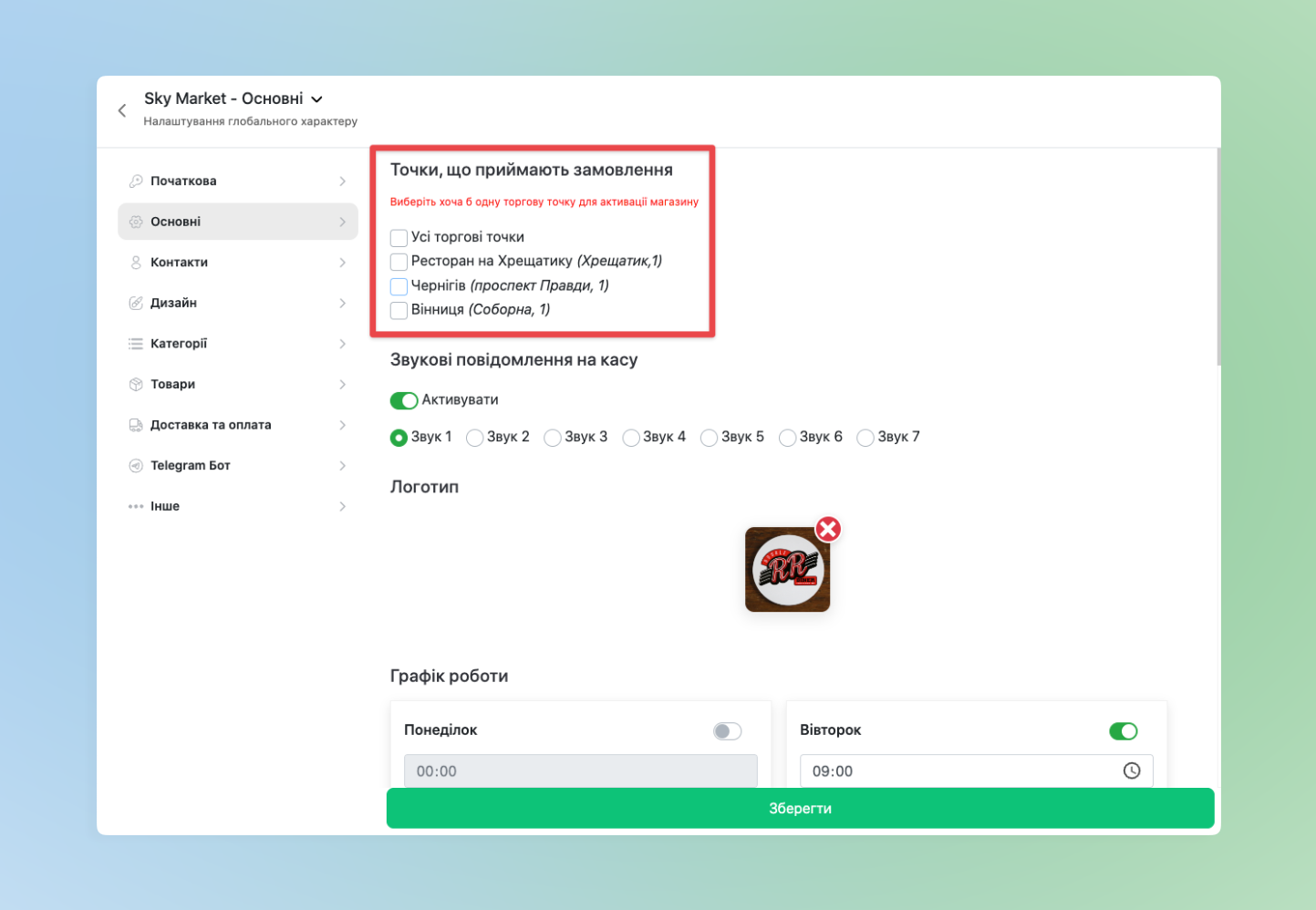Click the person icon beside Контакти
Image resolution: width=1316 pixels, height=910 pixels.
(136, 263)
